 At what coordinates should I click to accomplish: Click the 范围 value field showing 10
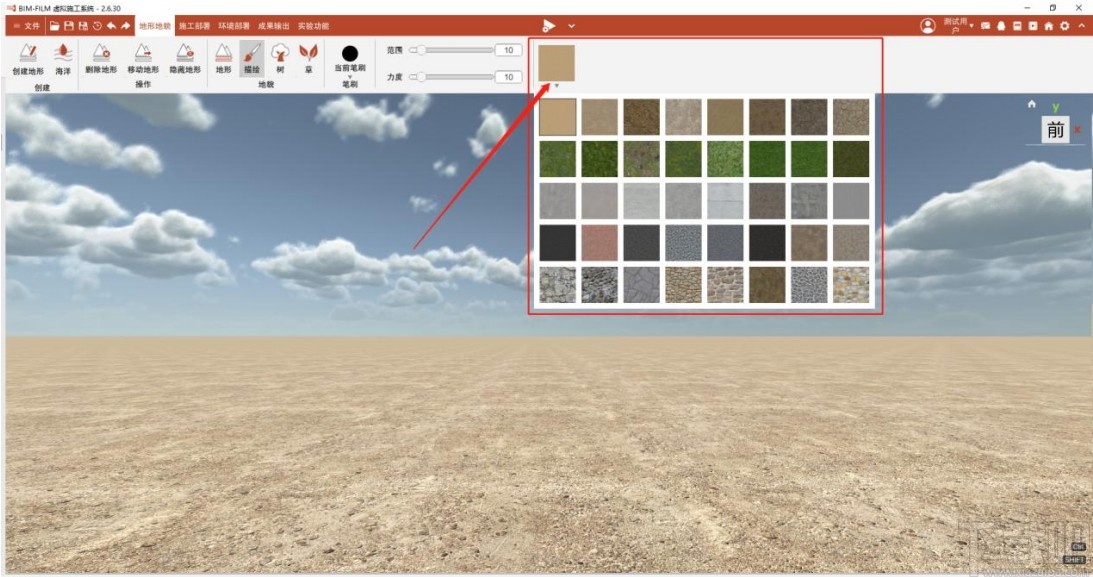coord(508,50)
